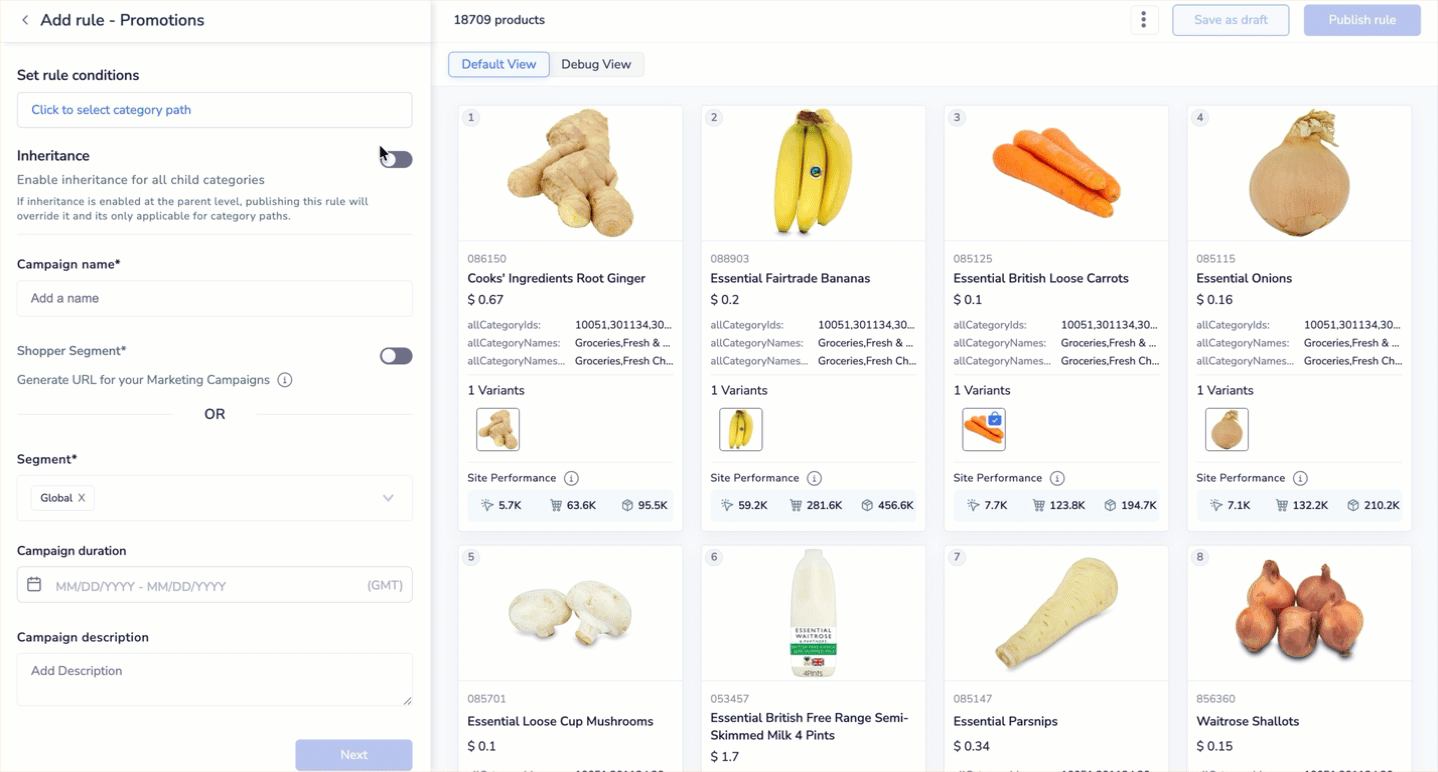The image size is (1438, 772).
Task: Click the calendar icon in Campaign duration
Action: click(x=34, y=585)
